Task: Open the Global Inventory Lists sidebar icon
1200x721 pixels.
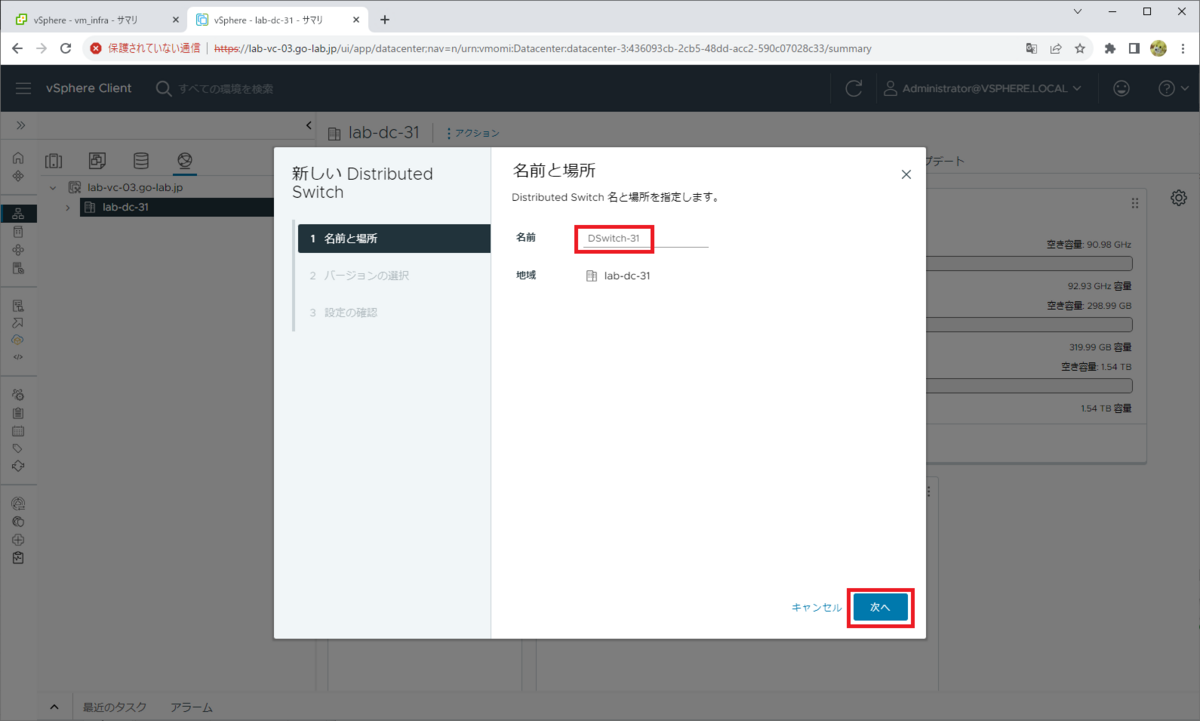Action: [18, 268]
